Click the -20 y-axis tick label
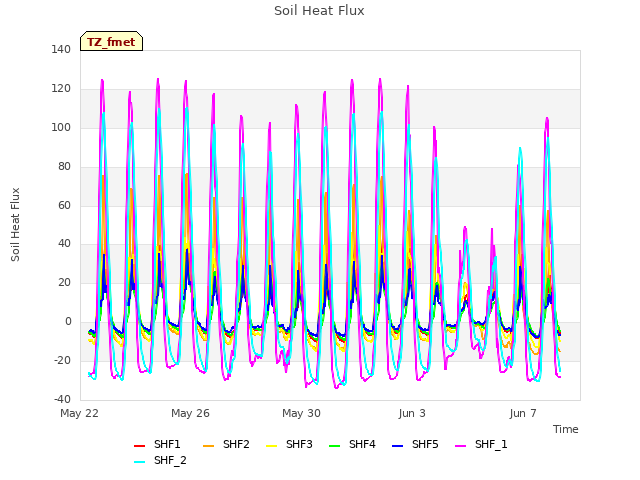The height and width of the screenshot is (480, 640). coord(62,360)
